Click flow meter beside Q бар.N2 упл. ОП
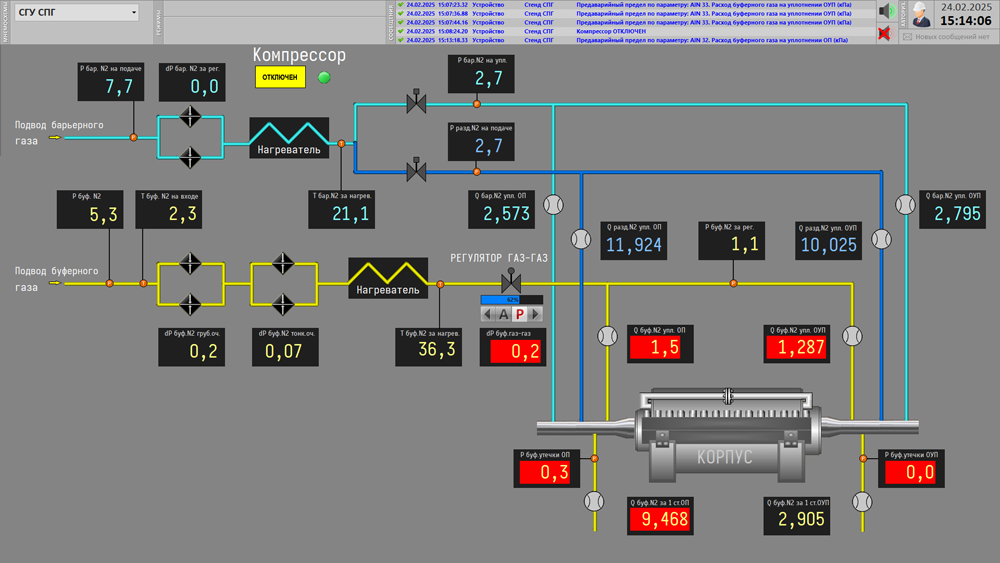This screenshot has height=563, width=1000. point(554,205)
